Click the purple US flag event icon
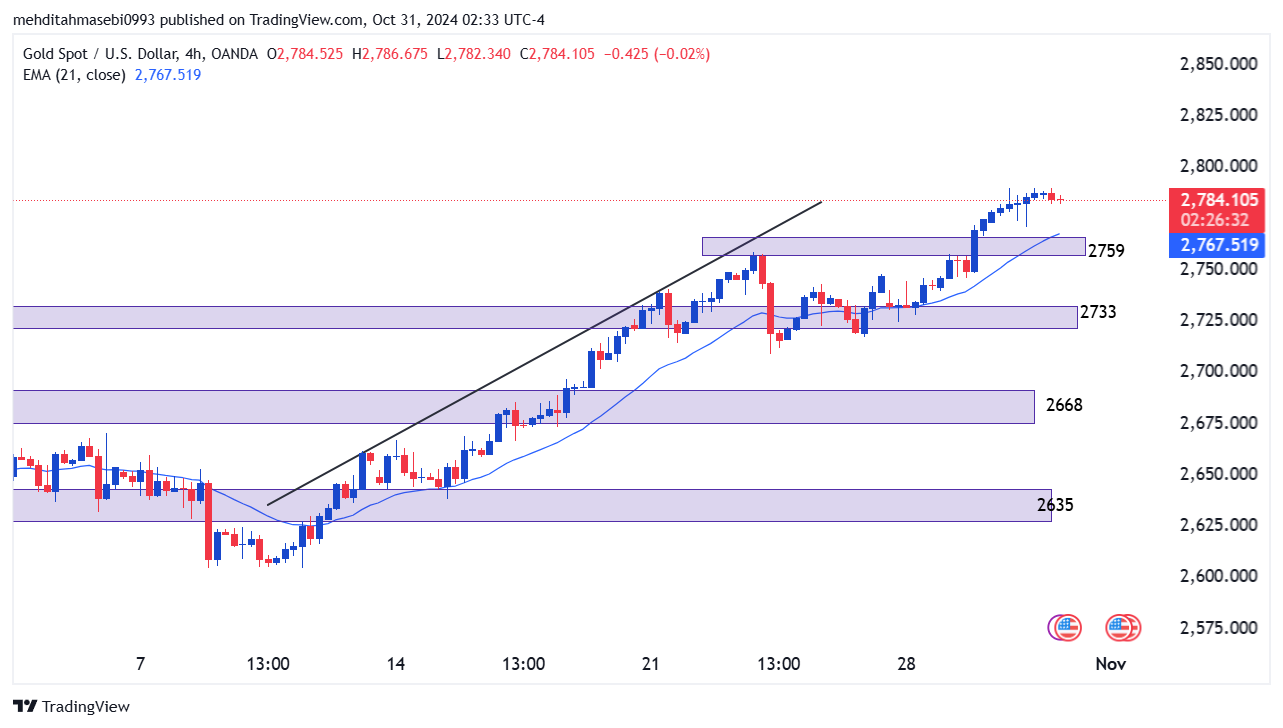 pos(1065,628)
